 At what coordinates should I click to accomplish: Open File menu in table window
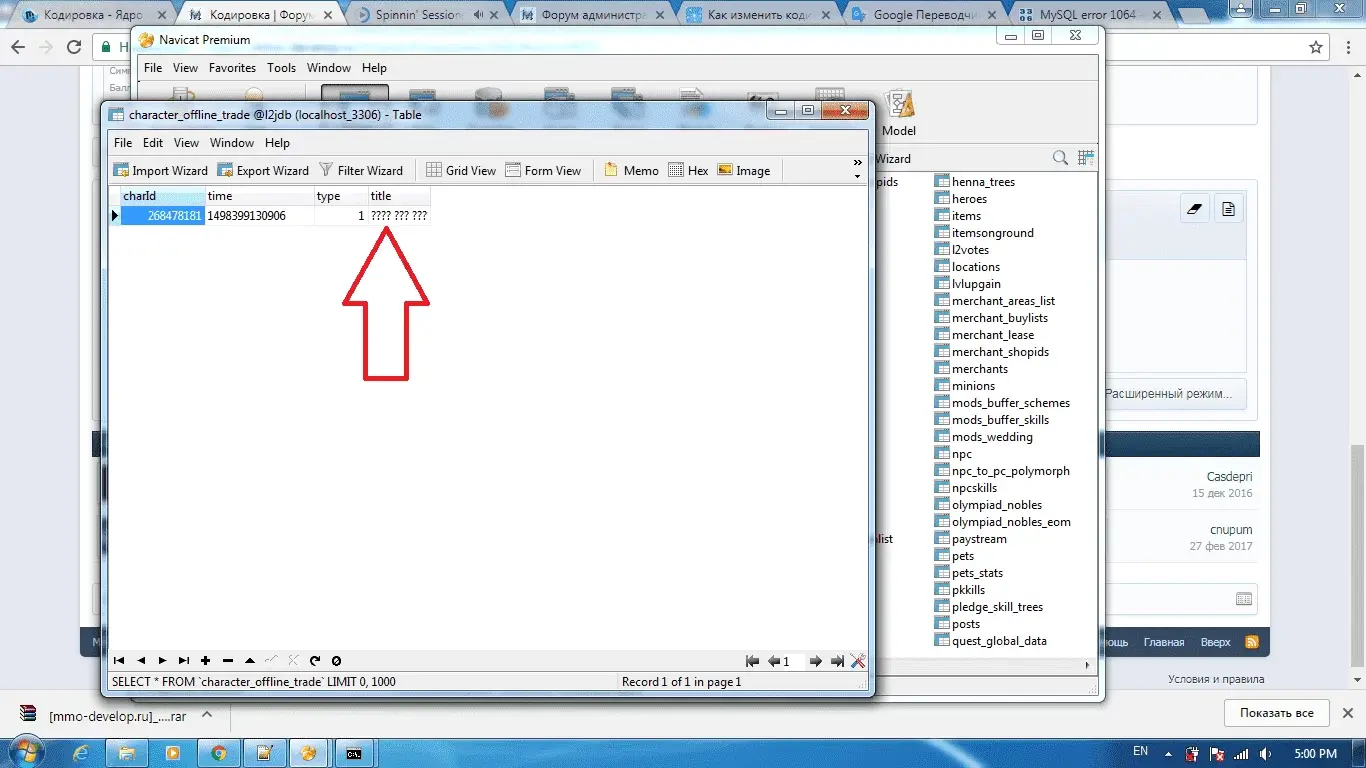[123, 143]
